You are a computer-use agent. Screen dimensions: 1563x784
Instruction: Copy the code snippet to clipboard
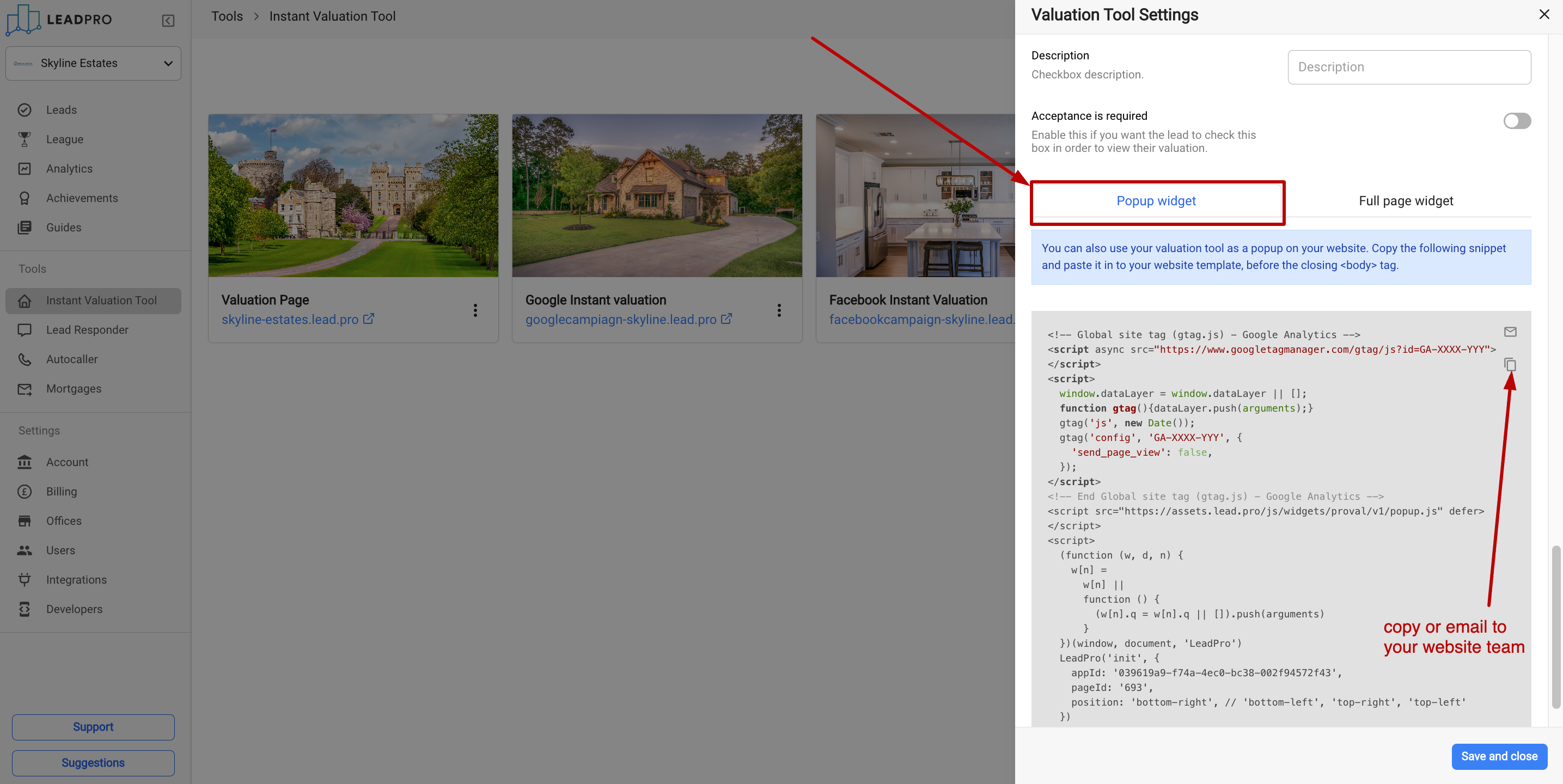pyautogui.click(x=1510, y=365)
